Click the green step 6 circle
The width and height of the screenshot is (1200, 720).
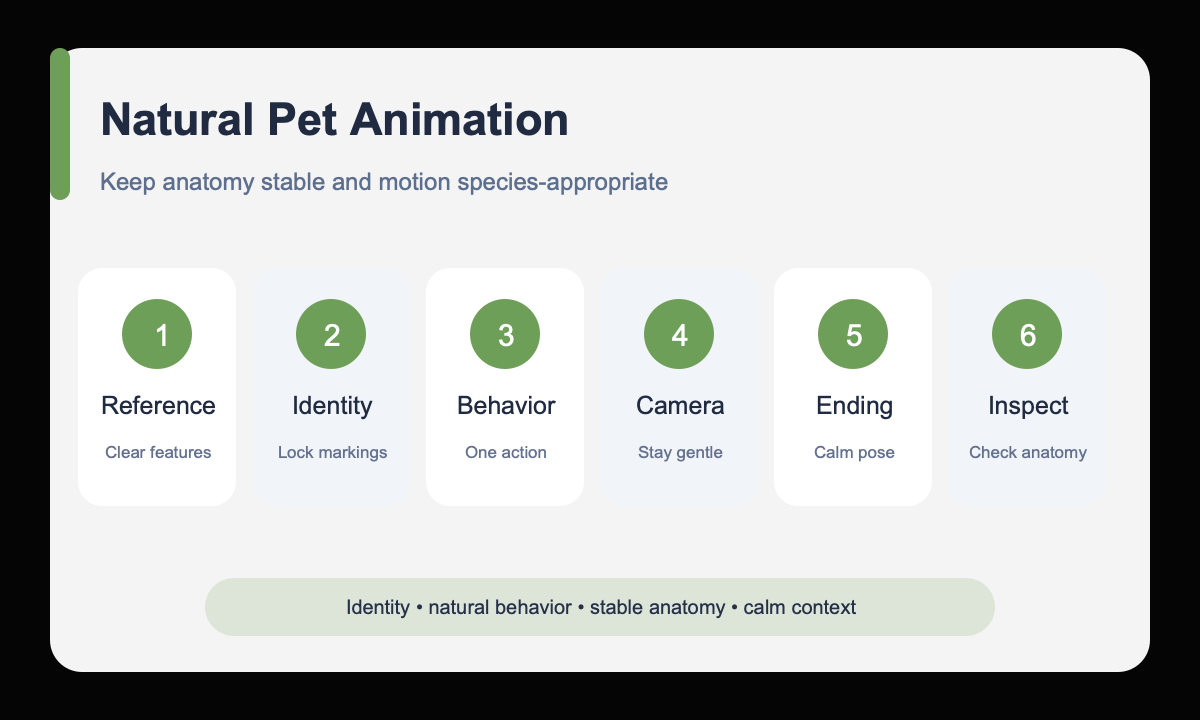click(x=1027, y=335)
